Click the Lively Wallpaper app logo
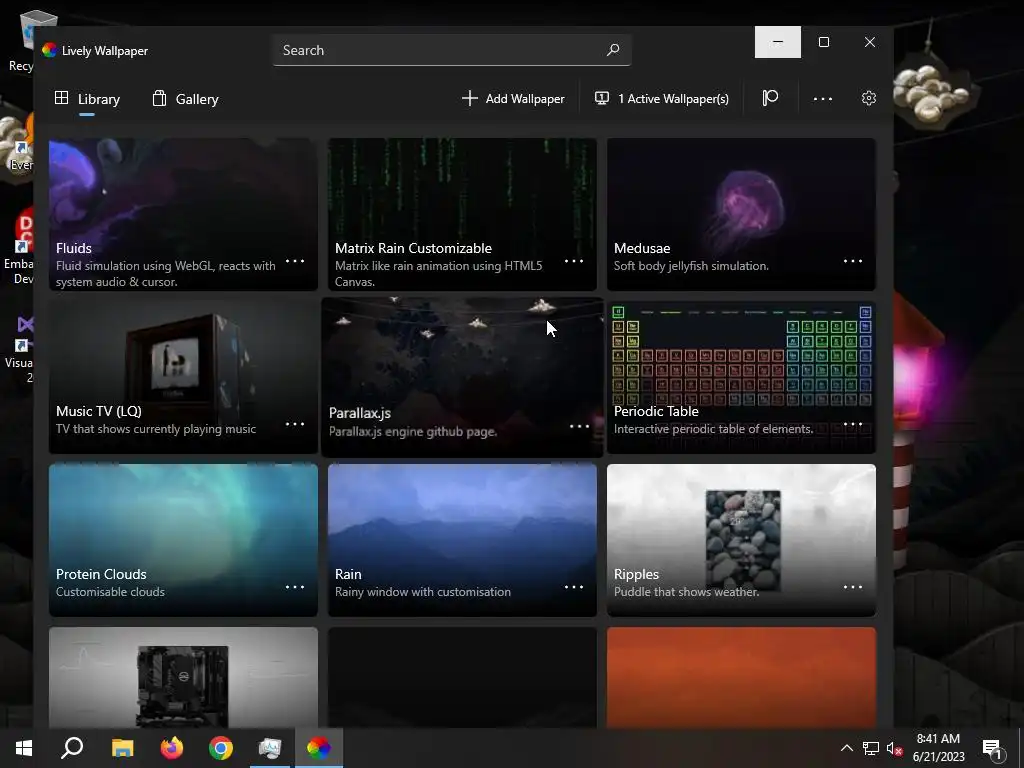The image size is (1024, 768). pos(49,50)
